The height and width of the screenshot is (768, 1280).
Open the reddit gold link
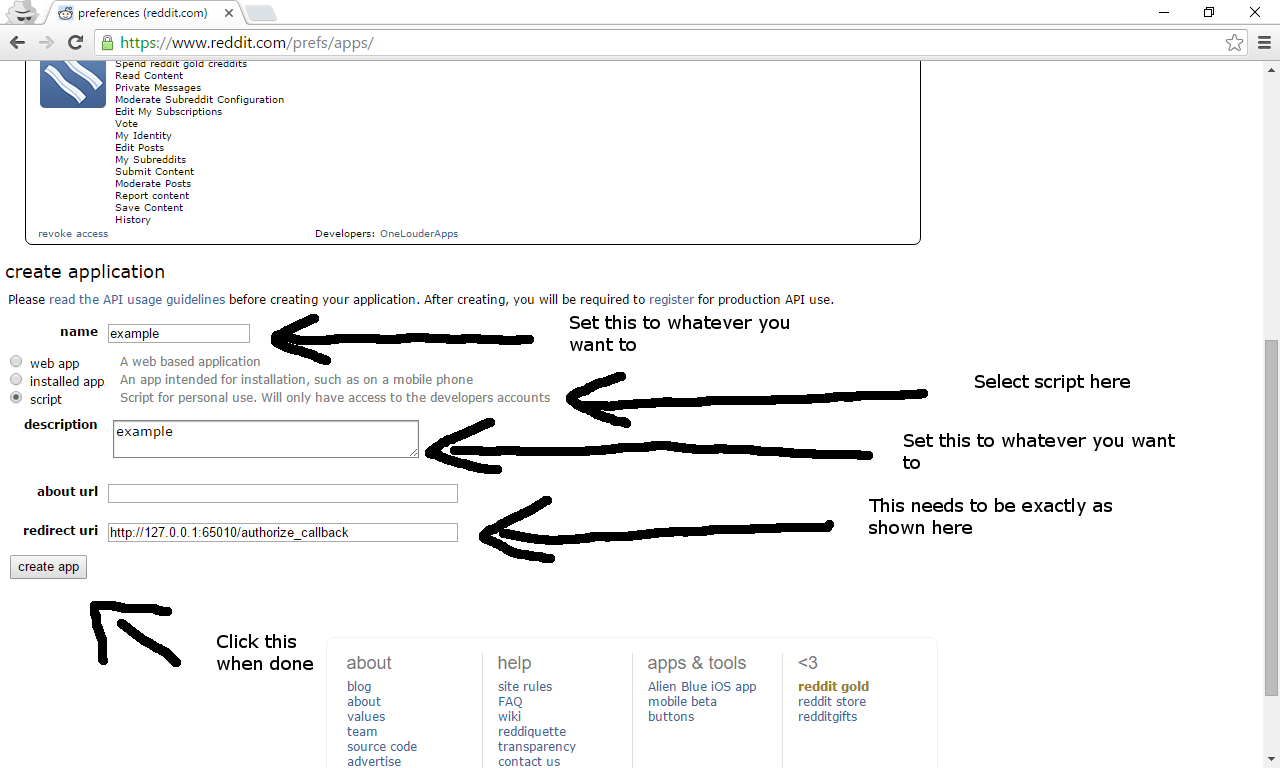point(833,687)
